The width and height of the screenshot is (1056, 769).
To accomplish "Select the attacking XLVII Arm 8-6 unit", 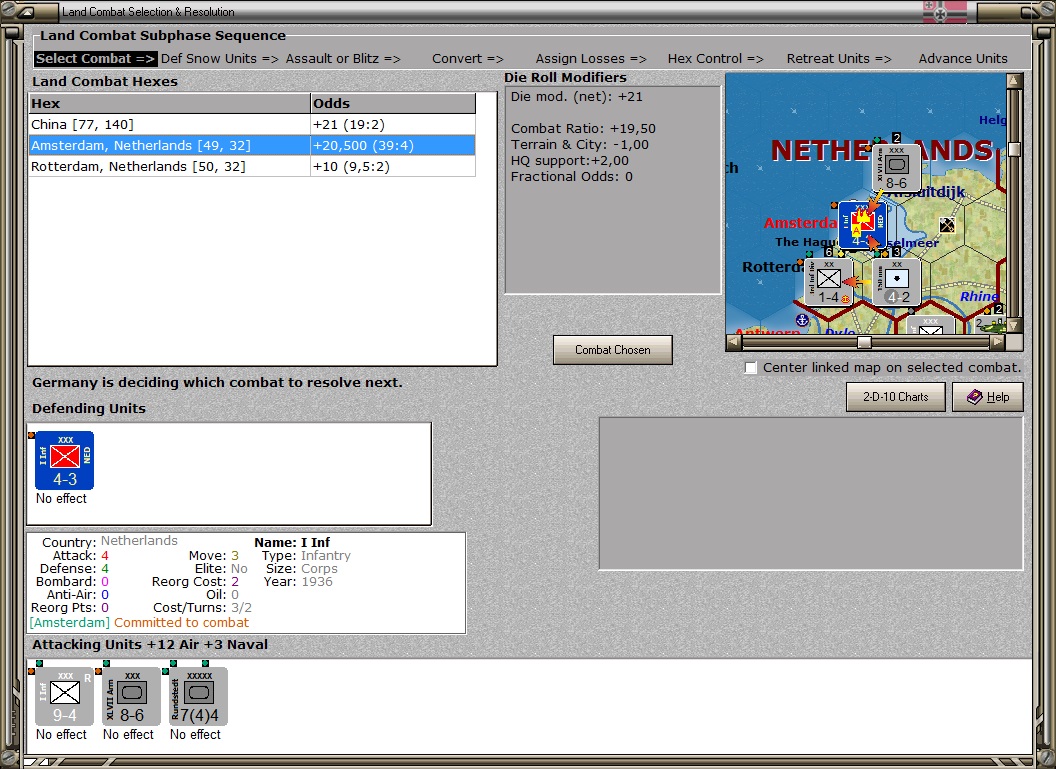I will [x=131, y=696].
